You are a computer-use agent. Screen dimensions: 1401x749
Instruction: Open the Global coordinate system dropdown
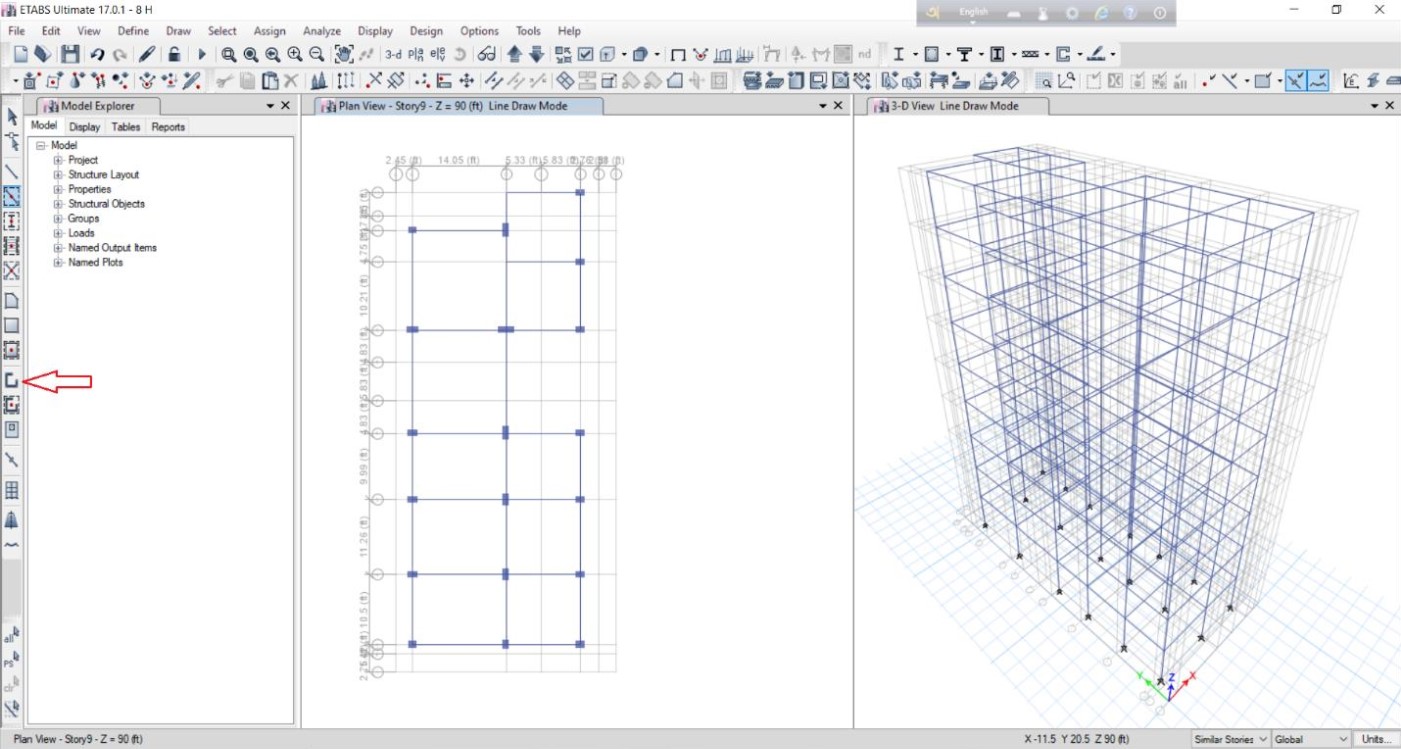1311,739
